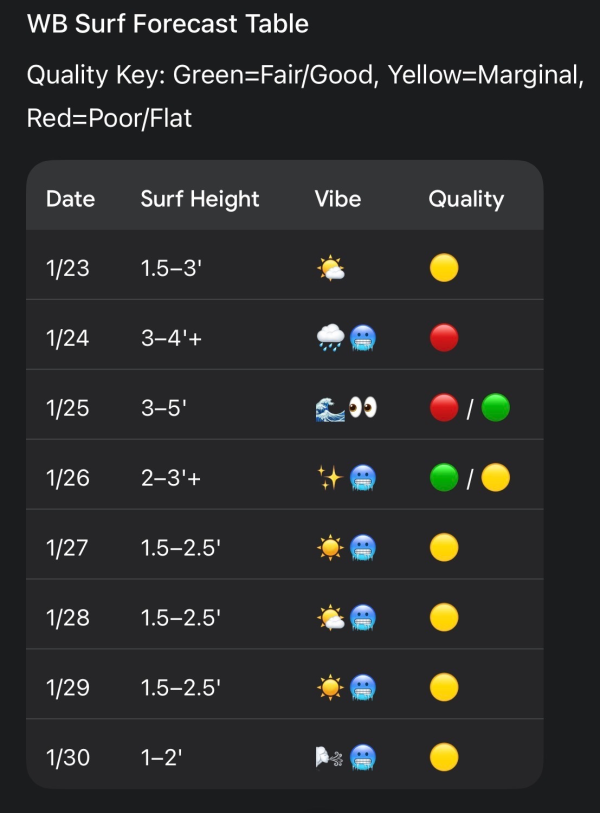This screenshot has width=600, height=813.
Task: Select the 3–5' surf height cell
Action: tap(164, 408)
